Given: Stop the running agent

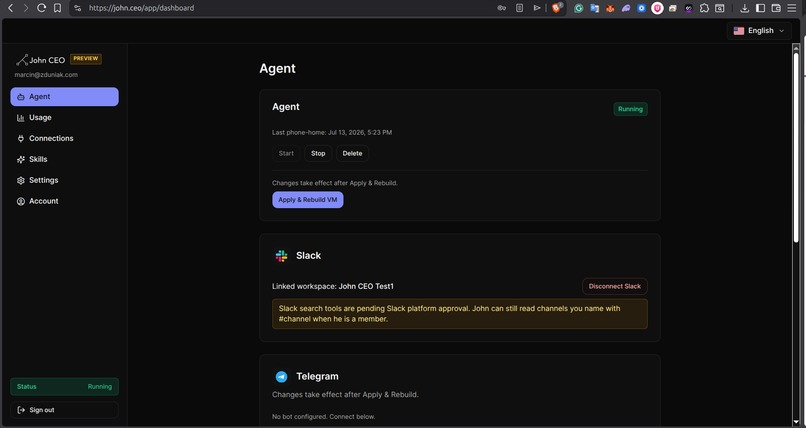Looking at the screenshot, I should coord(318,153).
